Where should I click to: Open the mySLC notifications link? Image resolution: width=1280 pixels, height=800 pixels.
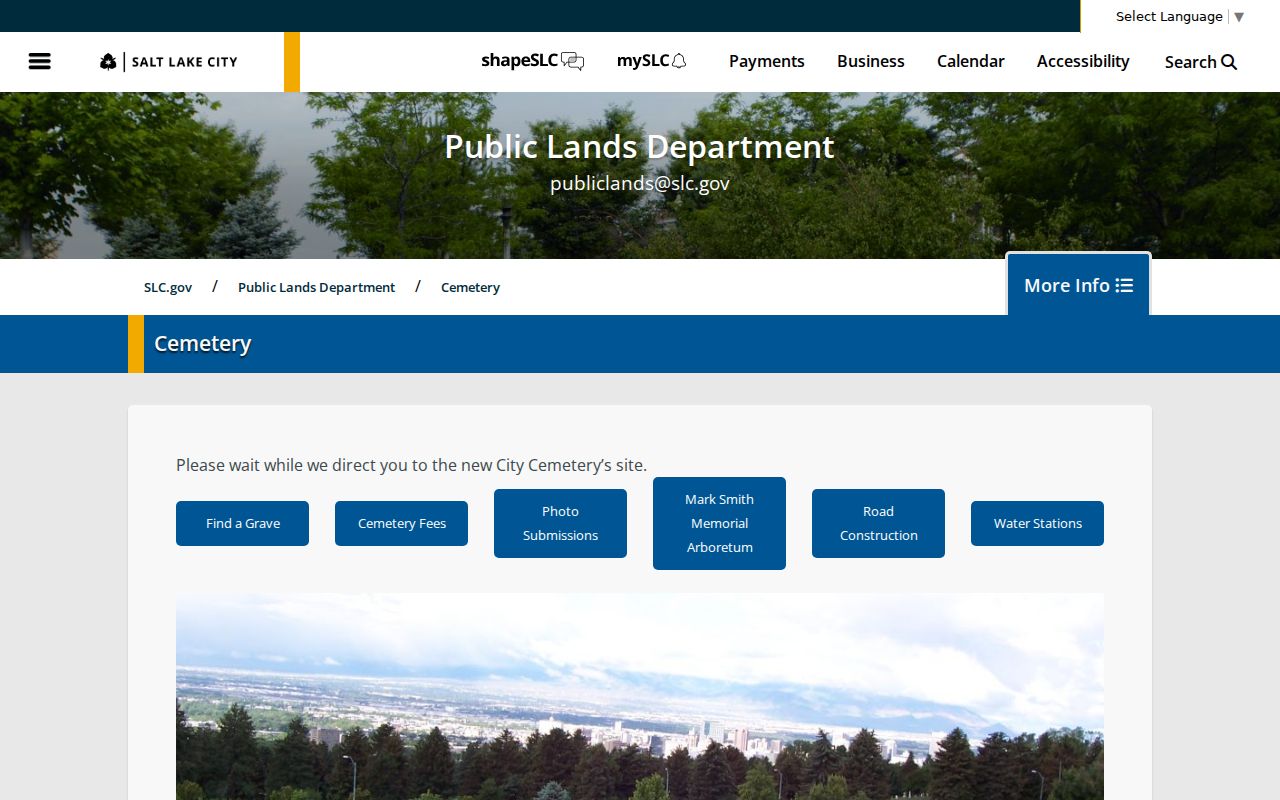[652, 61]
